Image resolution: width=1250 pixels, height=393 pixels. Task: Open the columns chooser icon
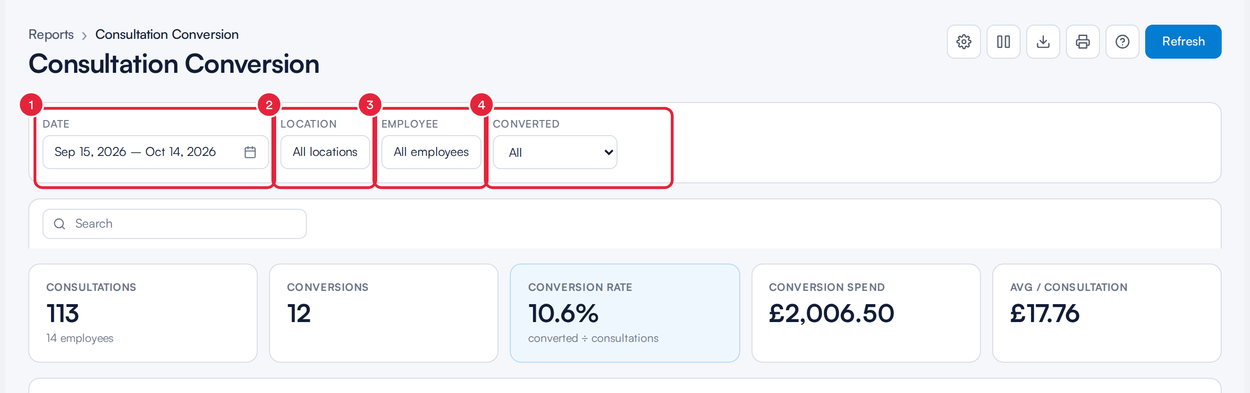1004,42
